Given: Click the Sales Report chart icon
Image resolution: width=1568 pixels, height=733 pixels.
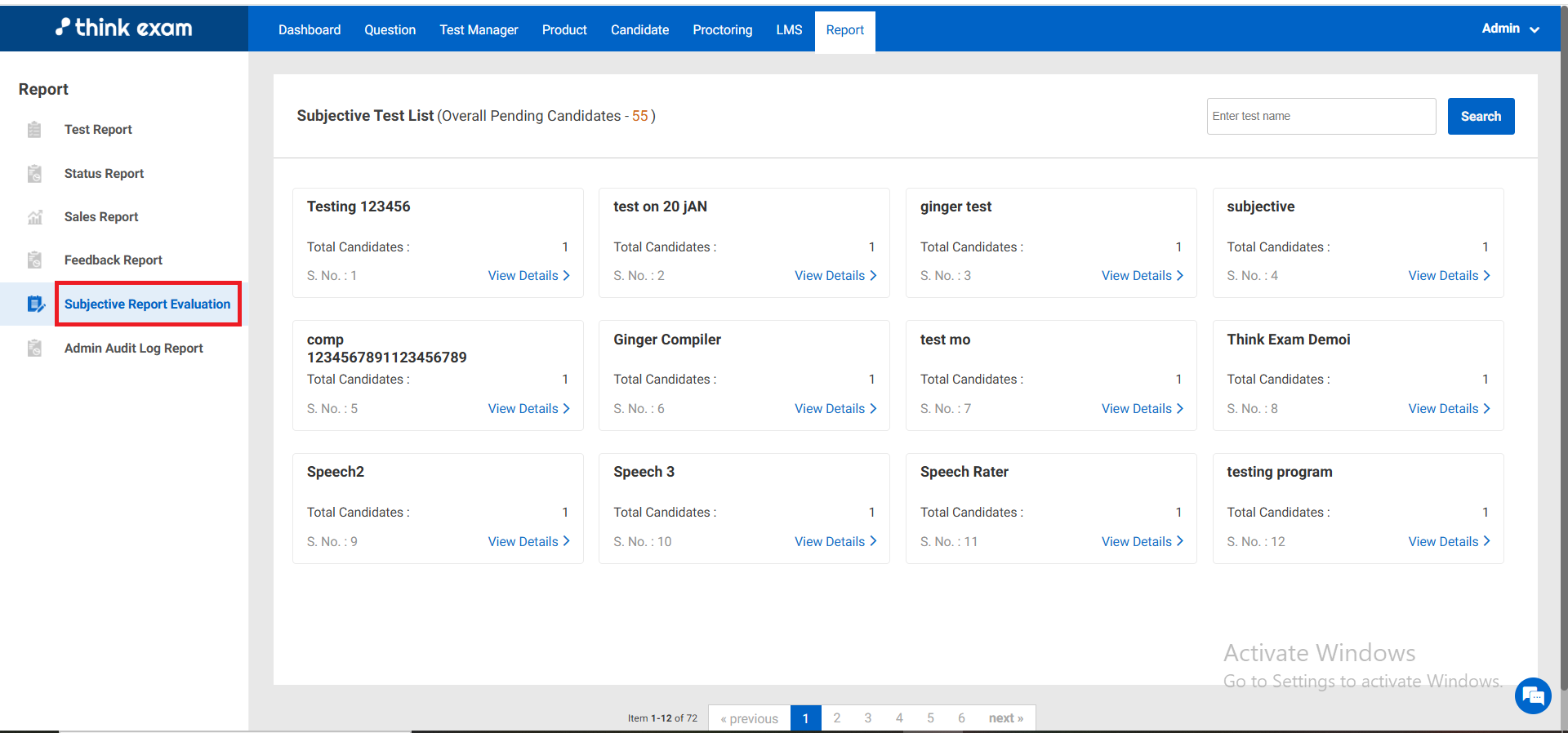Looking at the screenshot, I should coord(34,217).
